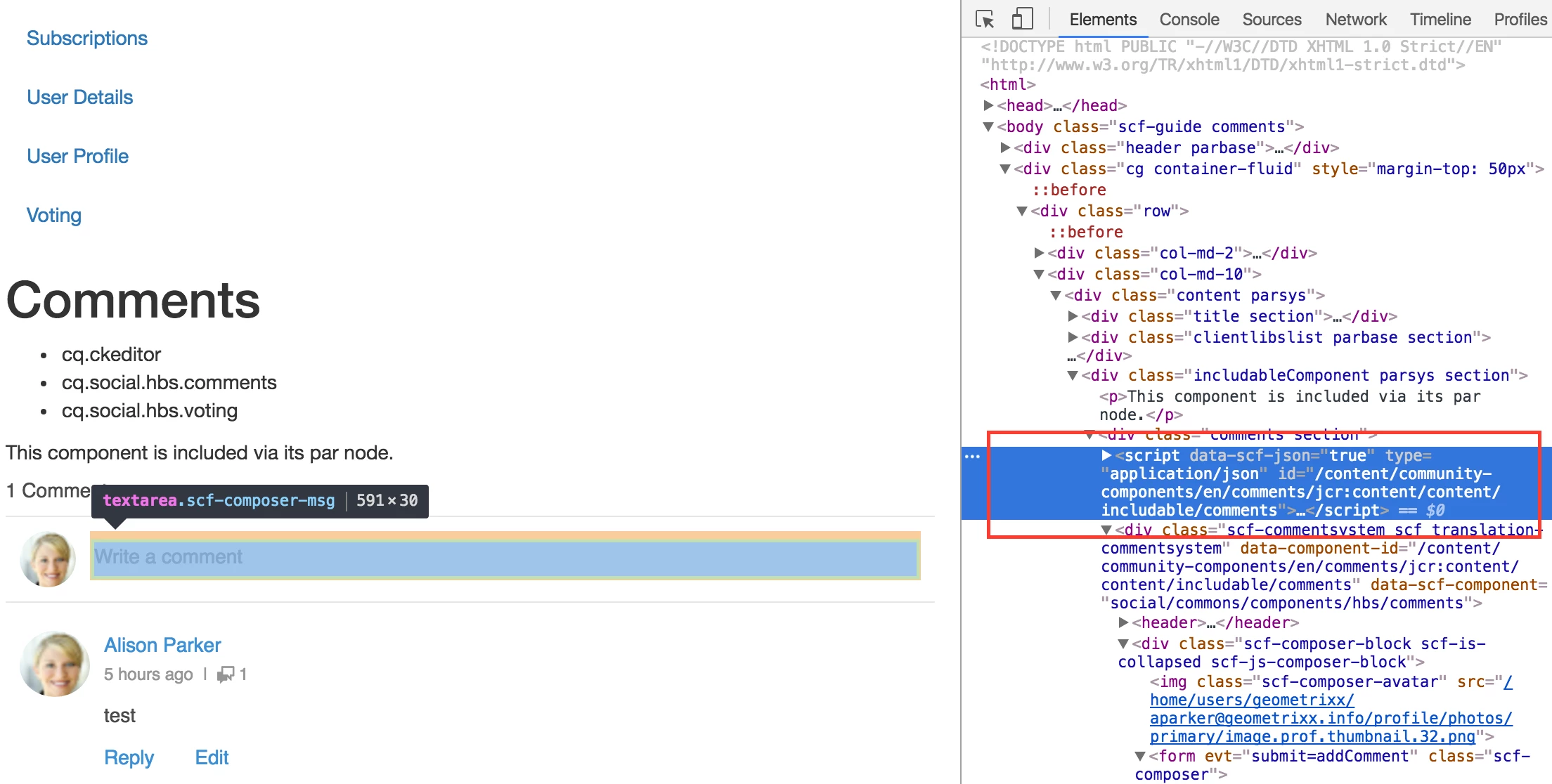This screenshot has height=784, width=1552.
Task: Click the composer avatar photo
Action: point(48,559)
